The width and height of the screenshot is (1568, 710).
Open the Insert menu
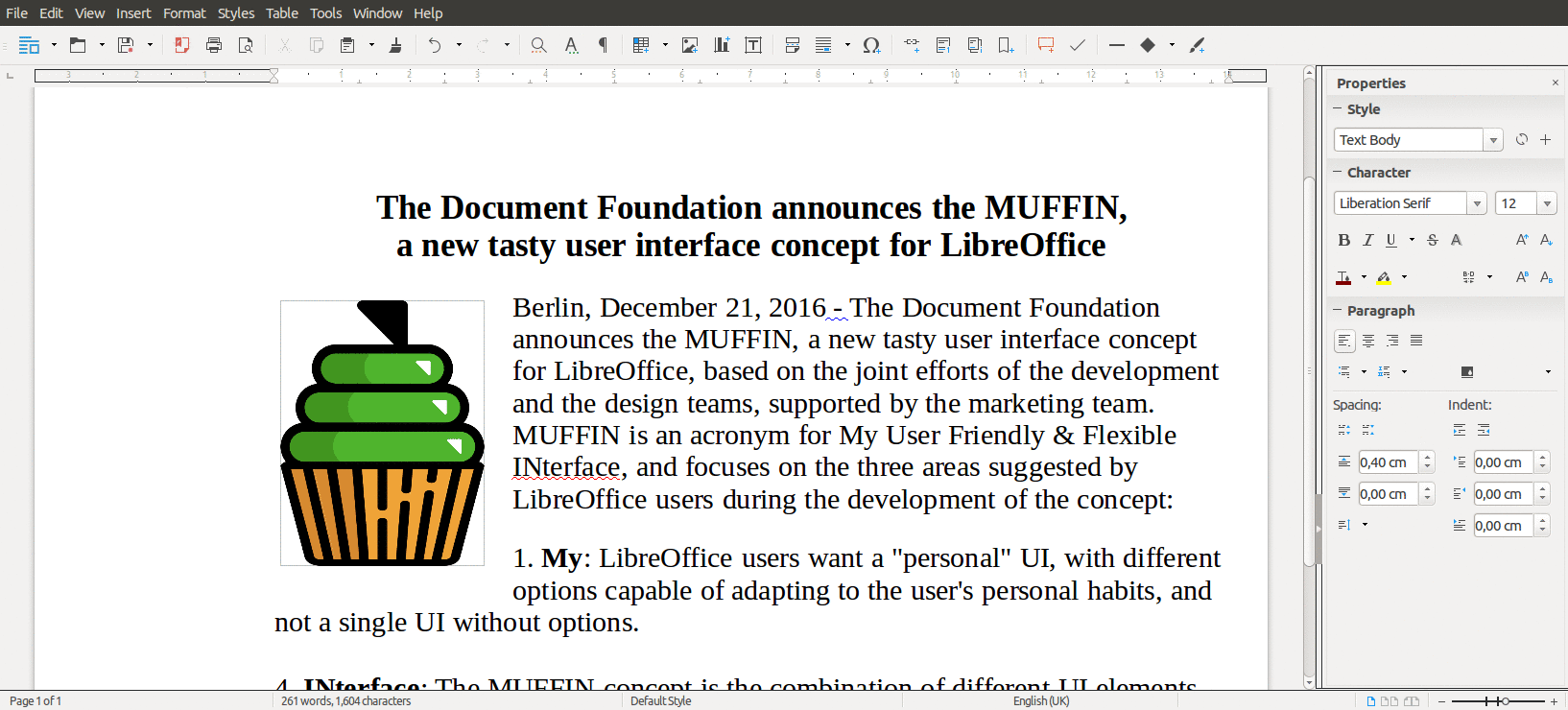tap(133, 13)
